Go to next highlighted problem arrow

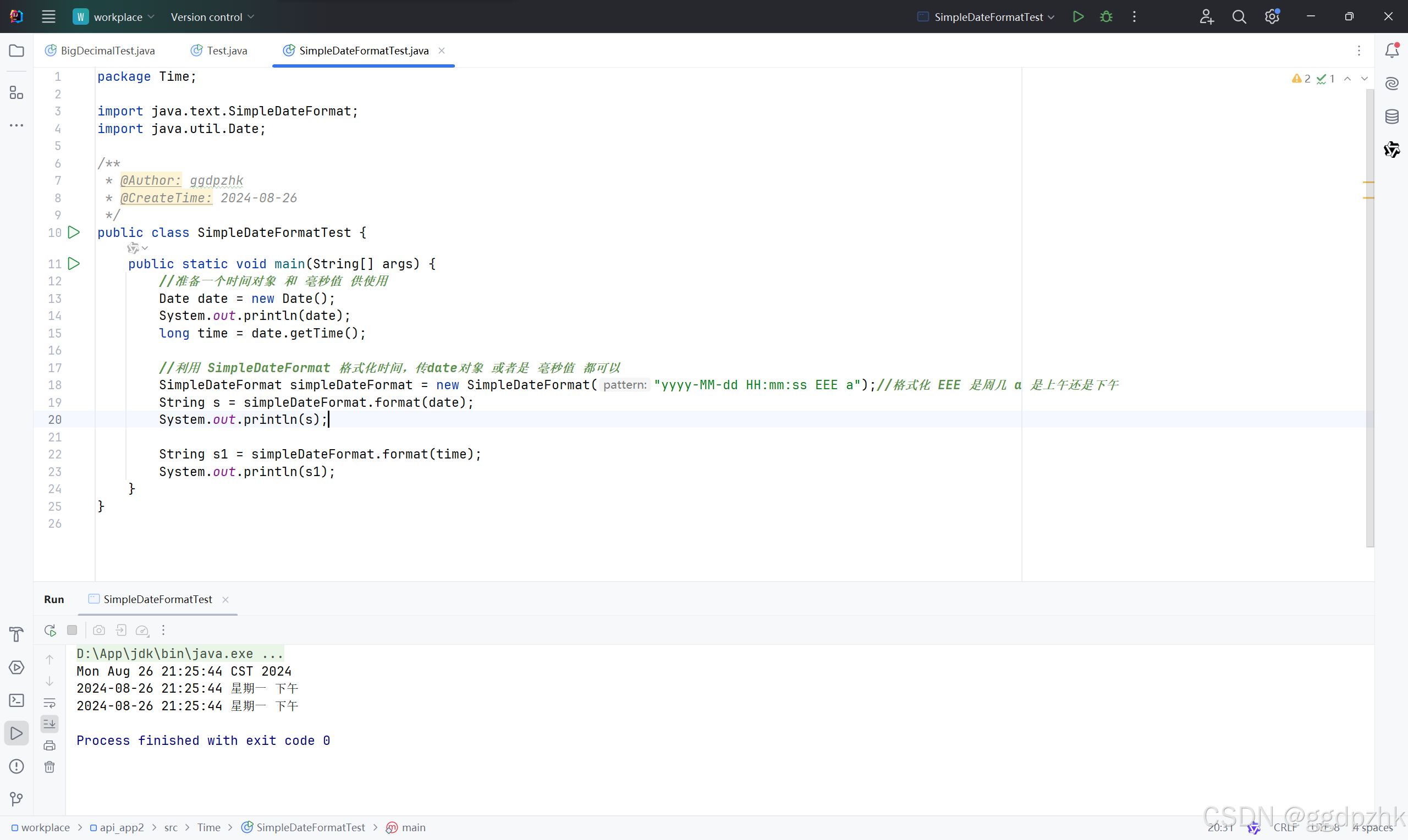1365,79
